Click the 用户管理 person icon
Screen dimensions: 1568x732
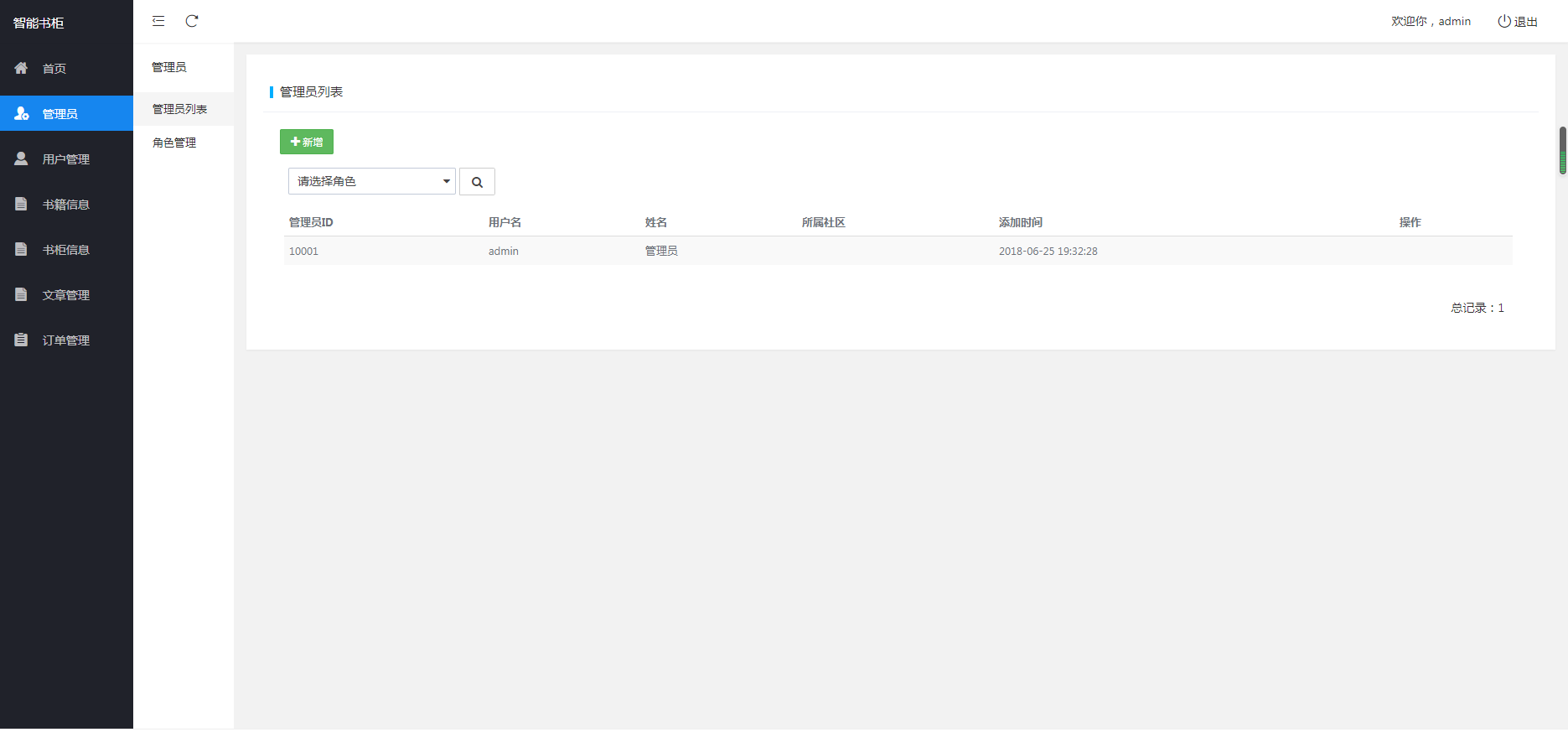21,158
